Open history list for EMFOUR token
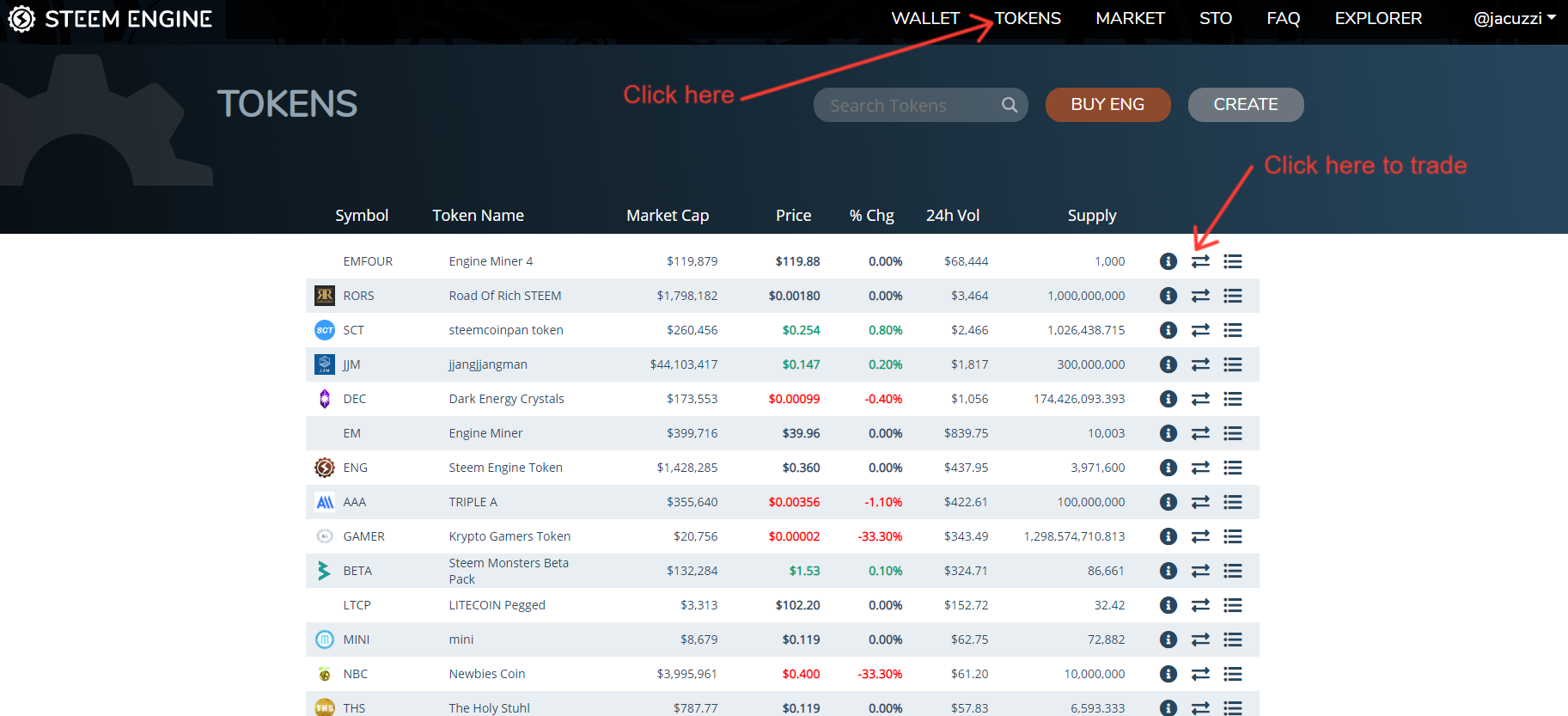Image resolution: width=1568 pixels, height=716 pixels. point(1233,261)
